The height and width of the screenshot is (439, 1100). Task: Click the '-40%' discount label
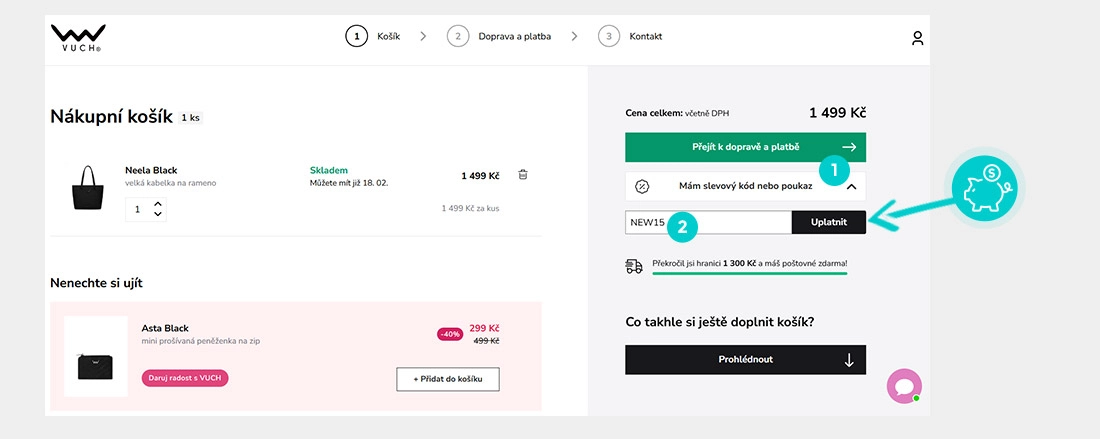coord(450,335)
